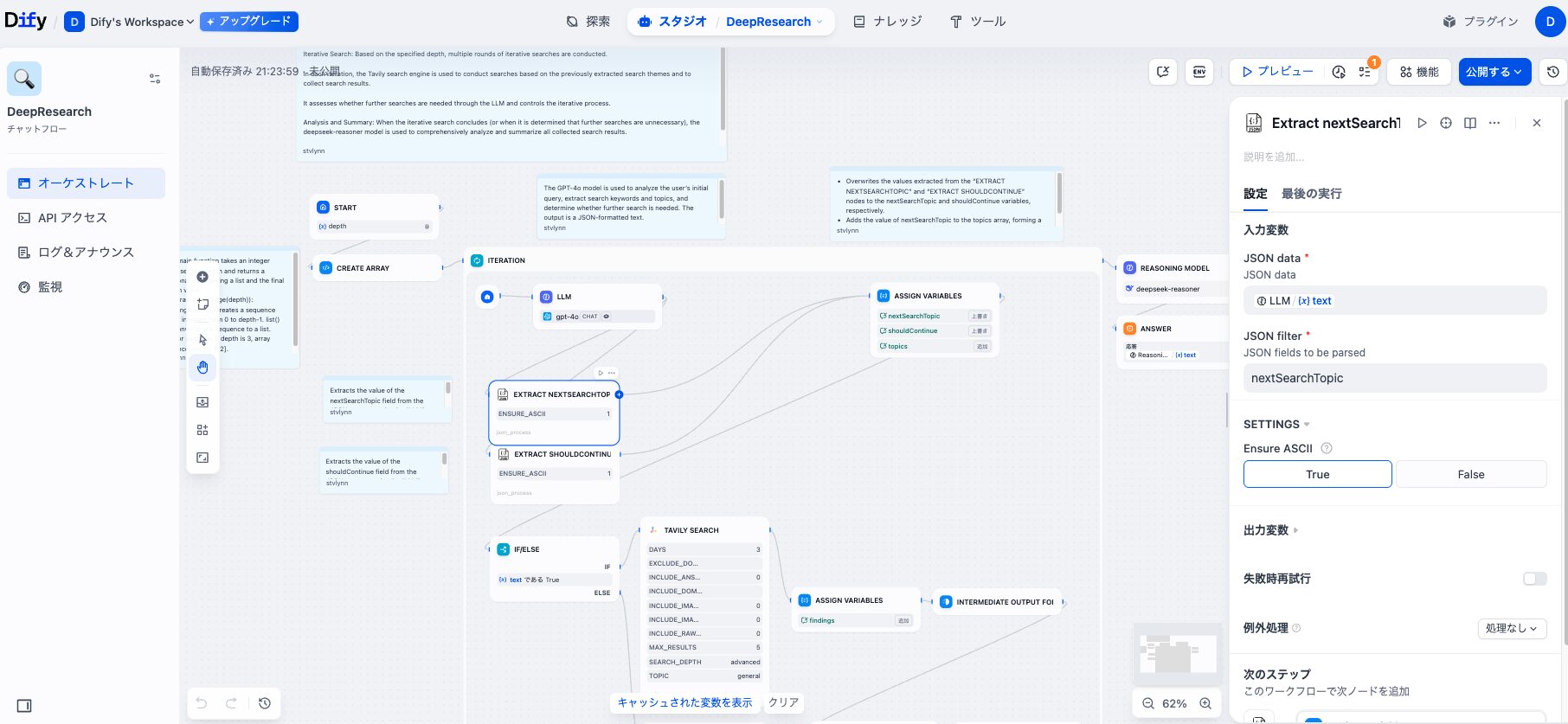Zoom in the canvas with the plus magnifier
1568x724 pixels.
click(1205, 703)
